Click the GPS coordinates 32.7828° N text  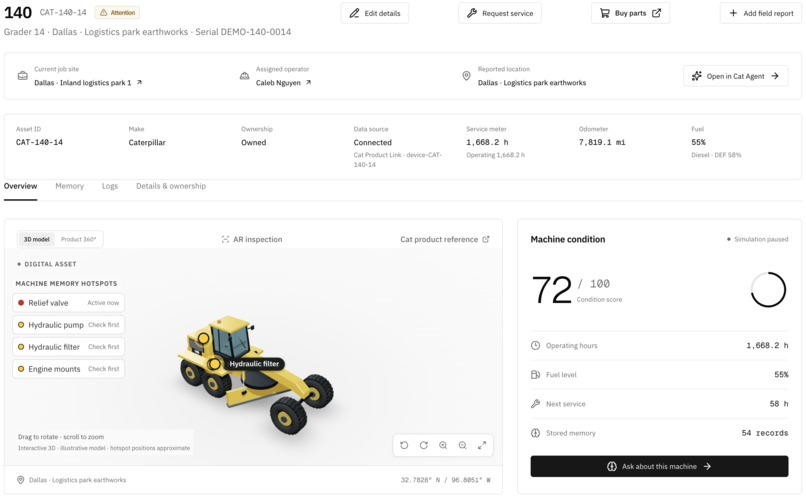420,480
